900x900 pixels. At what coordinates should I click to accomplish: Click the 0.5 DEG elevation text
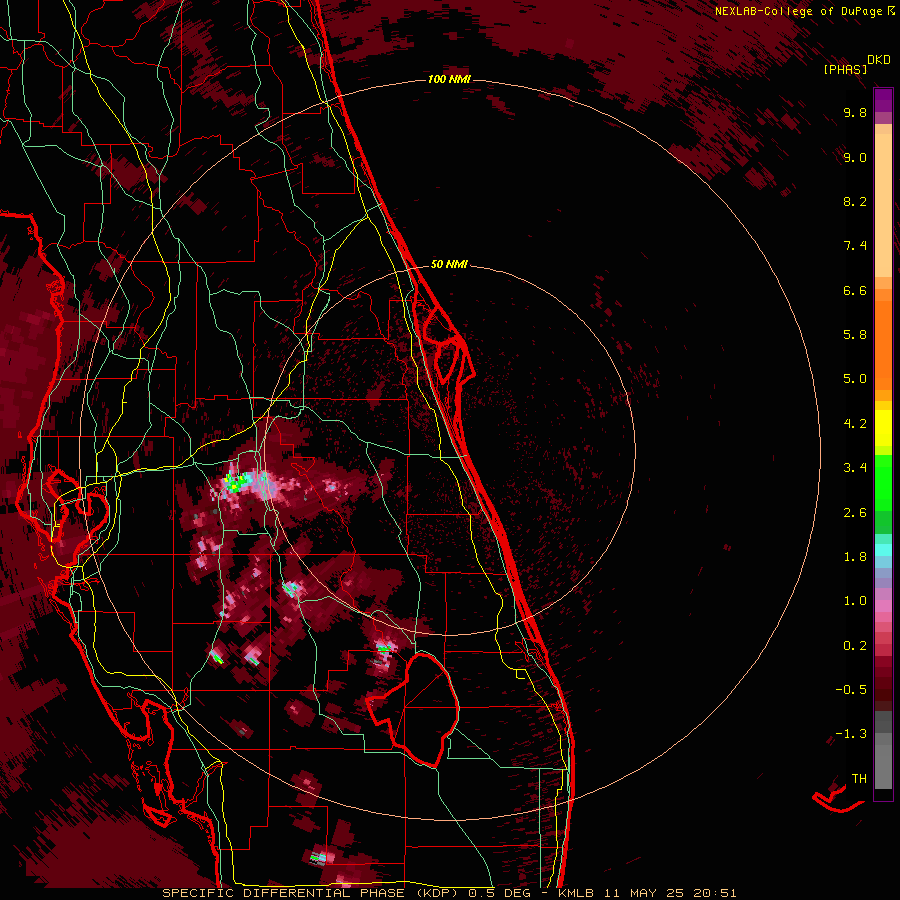(499, 893)
